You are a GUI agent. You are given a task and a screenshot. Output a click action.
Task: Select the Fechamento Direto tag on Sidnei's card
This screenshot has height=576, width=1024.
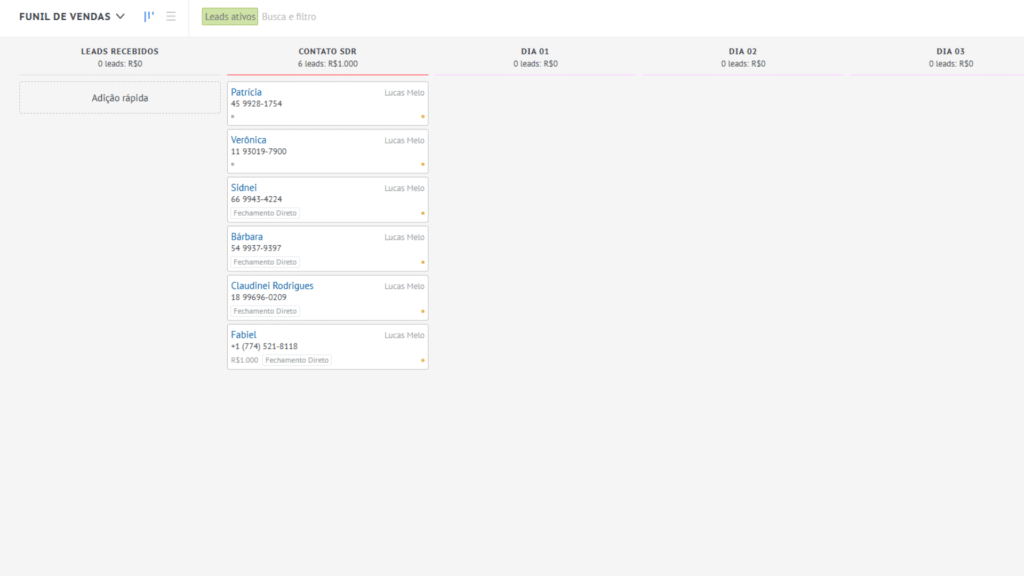point(265,213)
